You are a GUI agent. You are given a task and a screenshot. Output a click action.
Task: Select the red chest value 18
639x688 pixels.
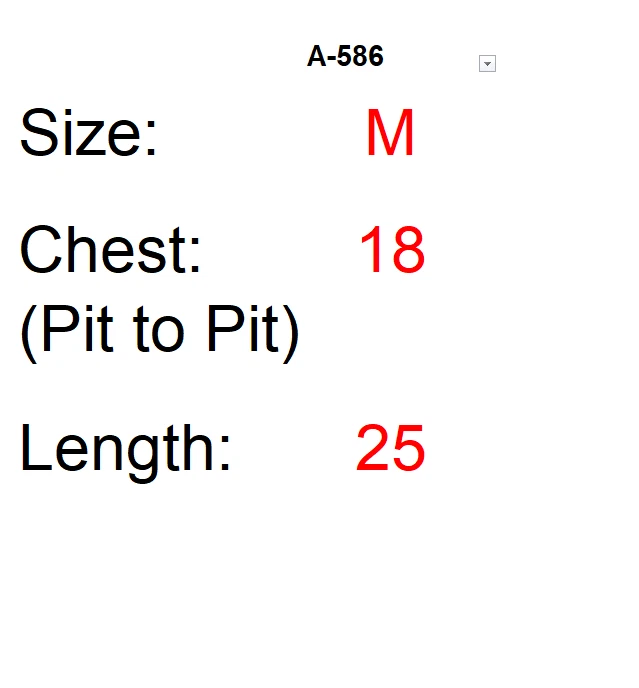(x=391, y=250)
